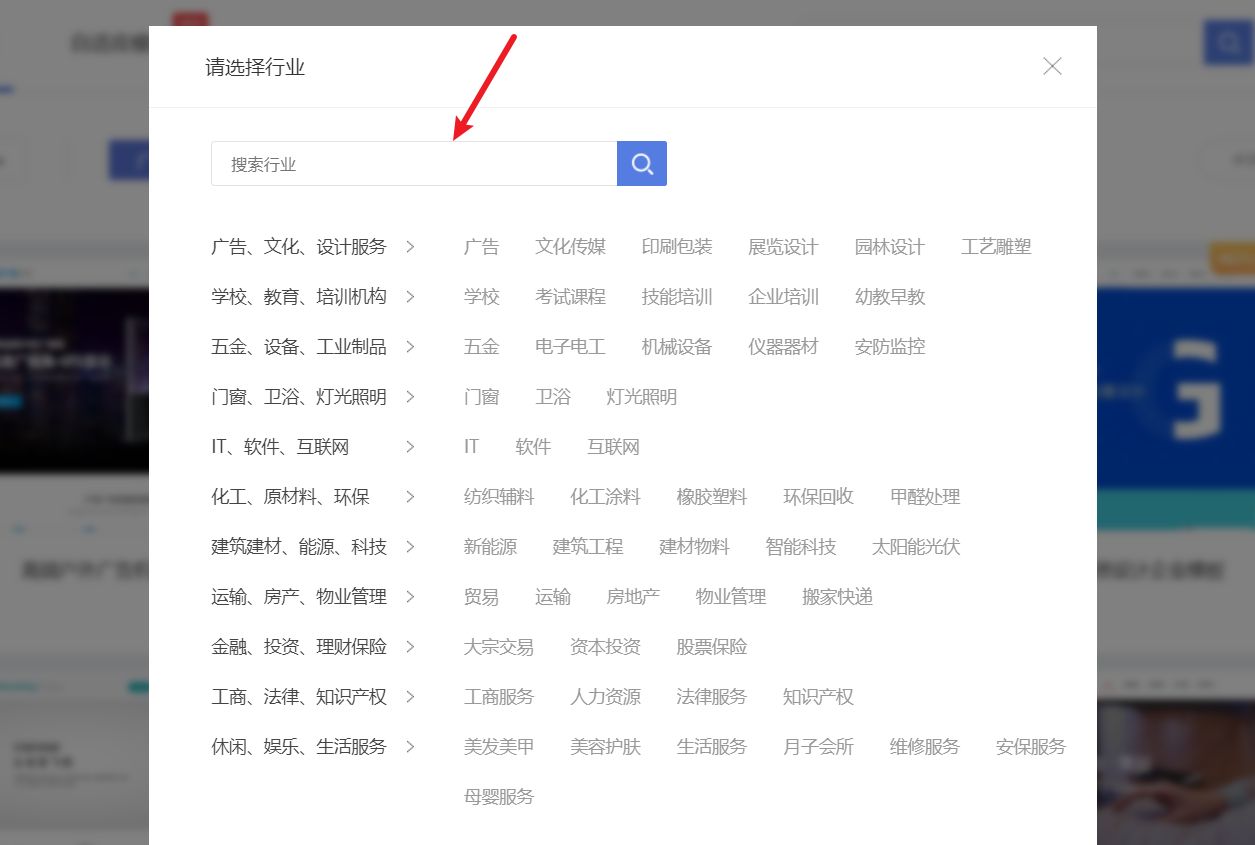
Task: Select the 新能源 industry
Action: (x=490, y=547)
